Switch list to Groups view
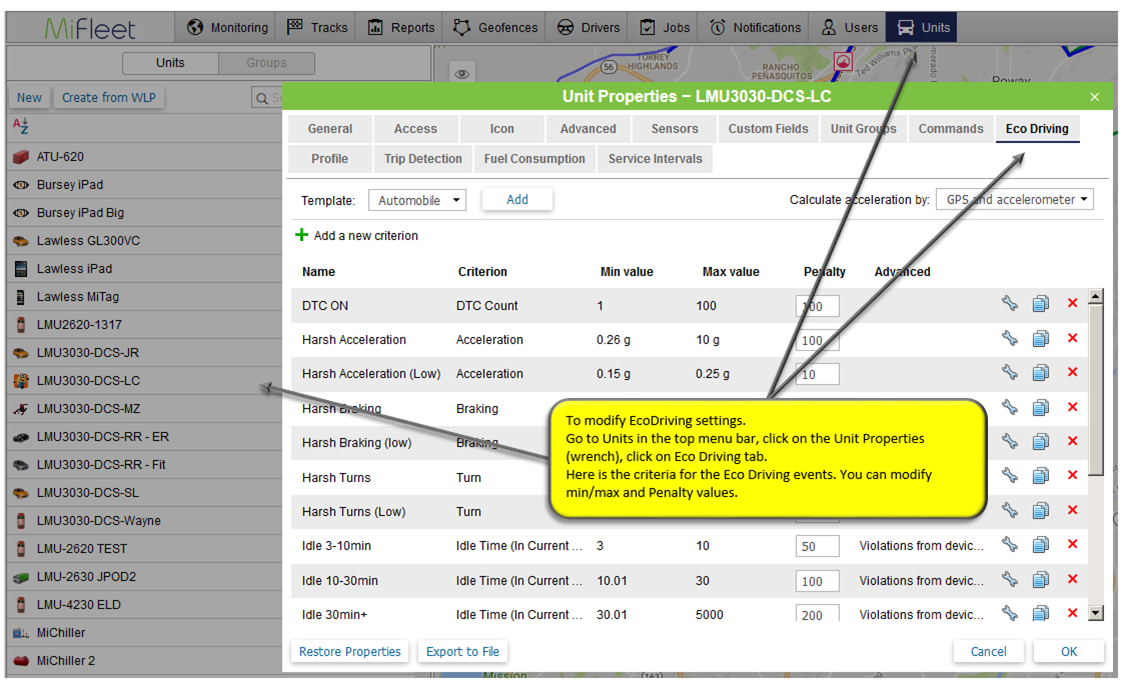This screenshot has height=682, width=1122. [x=266, y=63]
